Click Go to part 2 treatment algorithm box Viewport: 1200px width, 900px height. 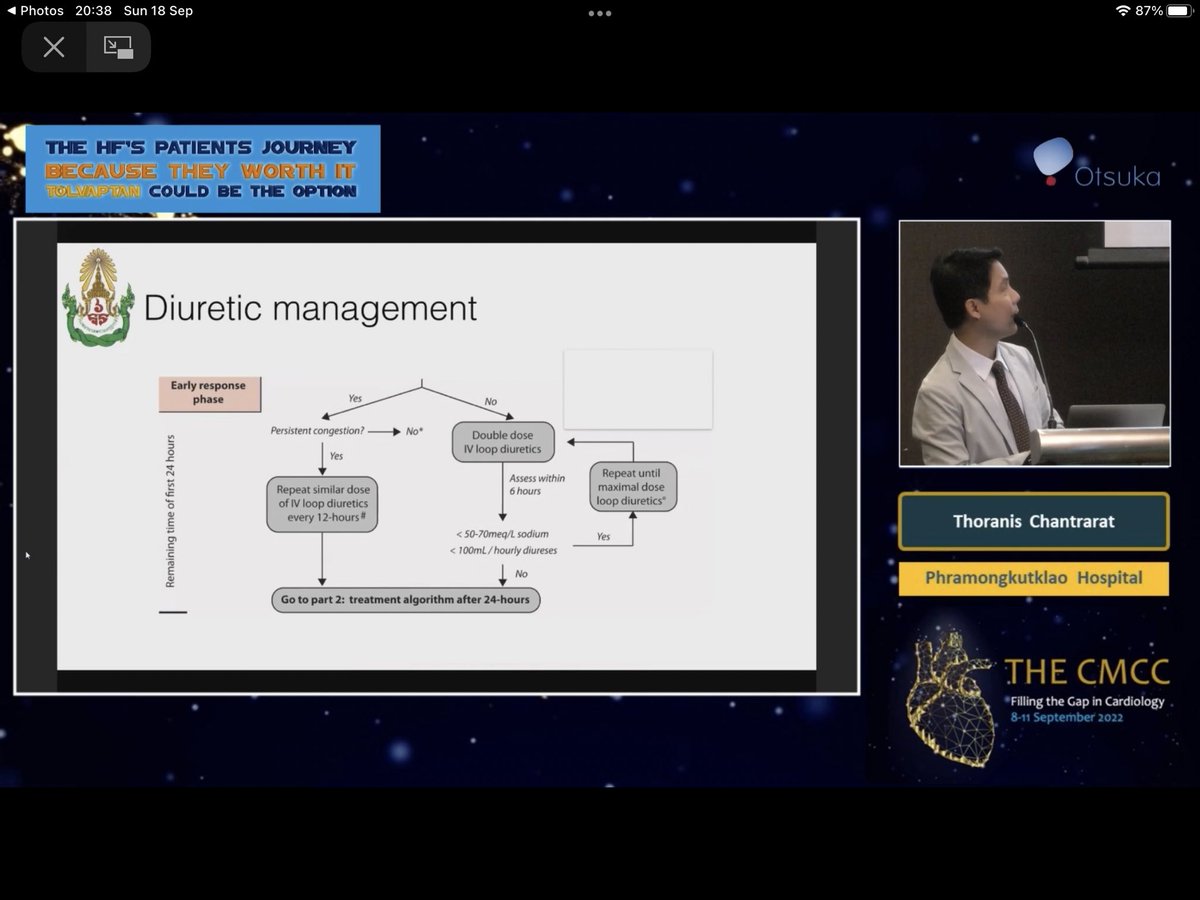coord(406,601)
